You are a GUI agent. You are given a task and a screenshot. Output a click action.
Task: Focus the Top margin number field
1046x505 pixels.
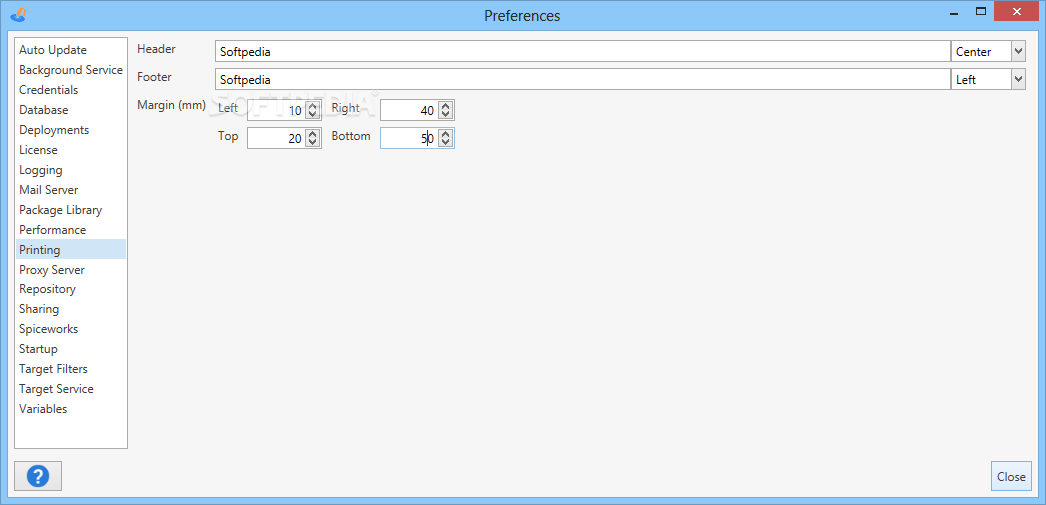click(x=276, y=138)
